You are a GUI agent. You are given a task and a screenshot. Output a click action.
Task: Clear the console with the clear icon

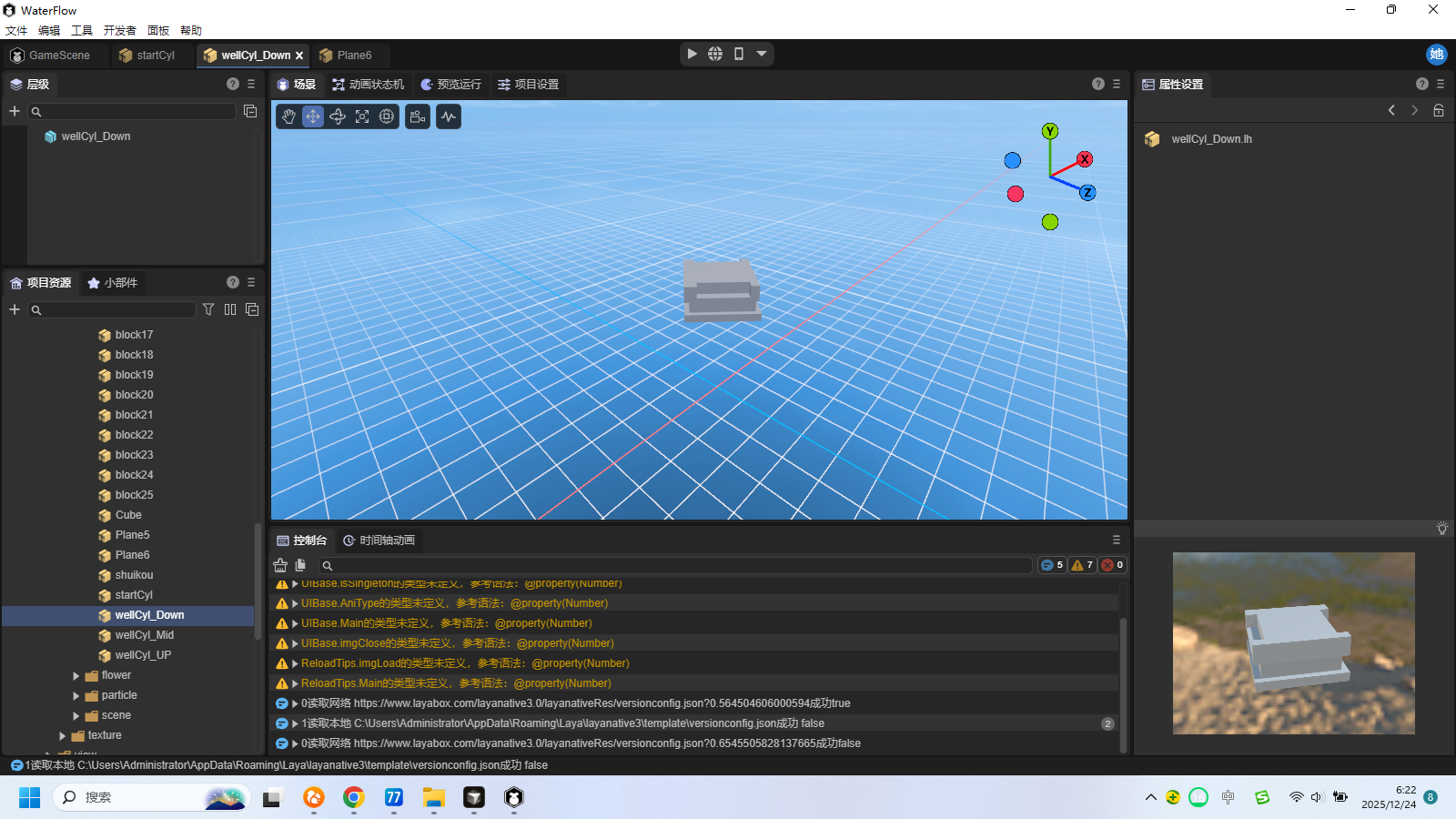point(280,565)
